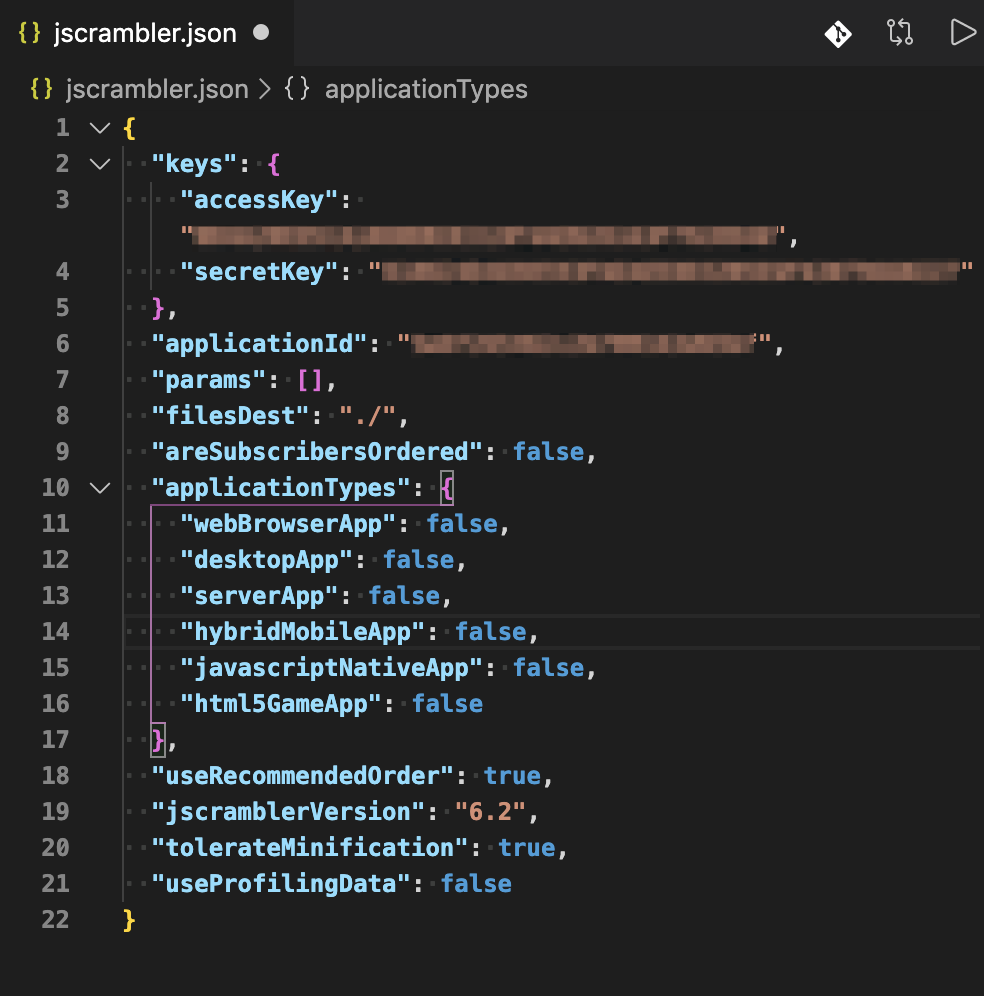Open the jscrambler.json editor tab
Image resolution: width=984 pixels, height=996 pixels.
point(145,33)
